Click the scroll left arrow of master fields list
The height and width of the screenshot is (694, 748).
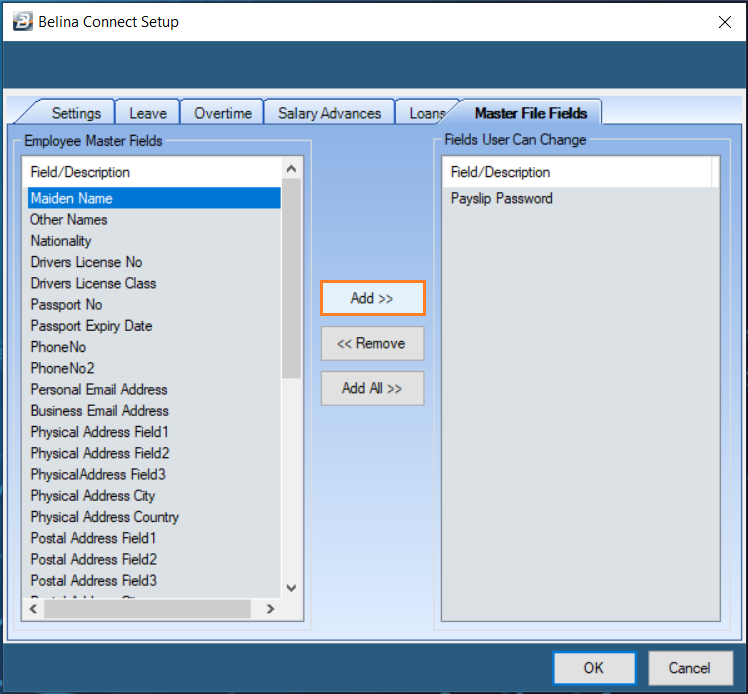[33, 609]
